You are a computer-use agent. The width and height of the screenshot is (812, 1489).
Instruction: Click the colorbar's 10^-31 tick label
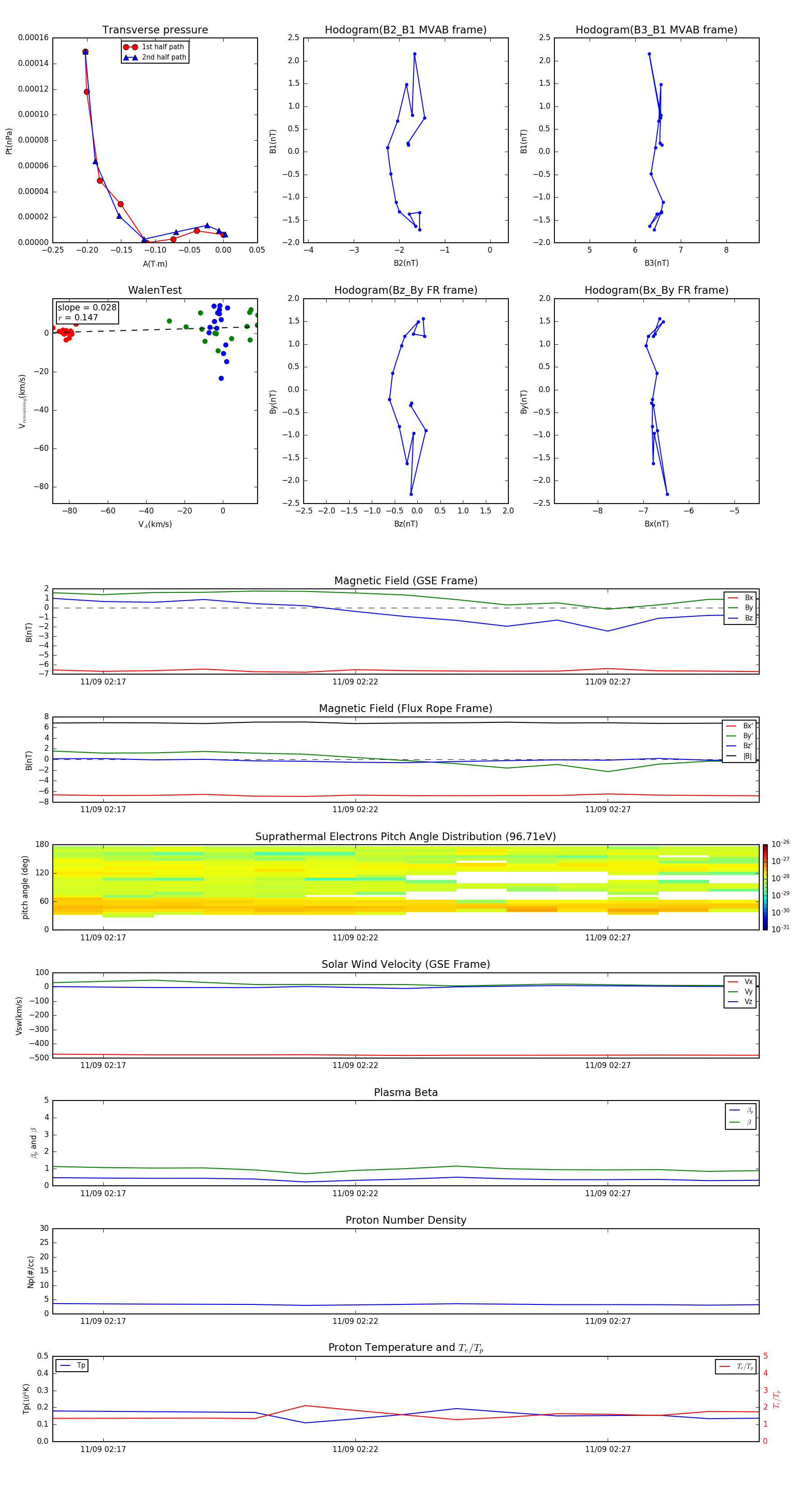[780, 929]
